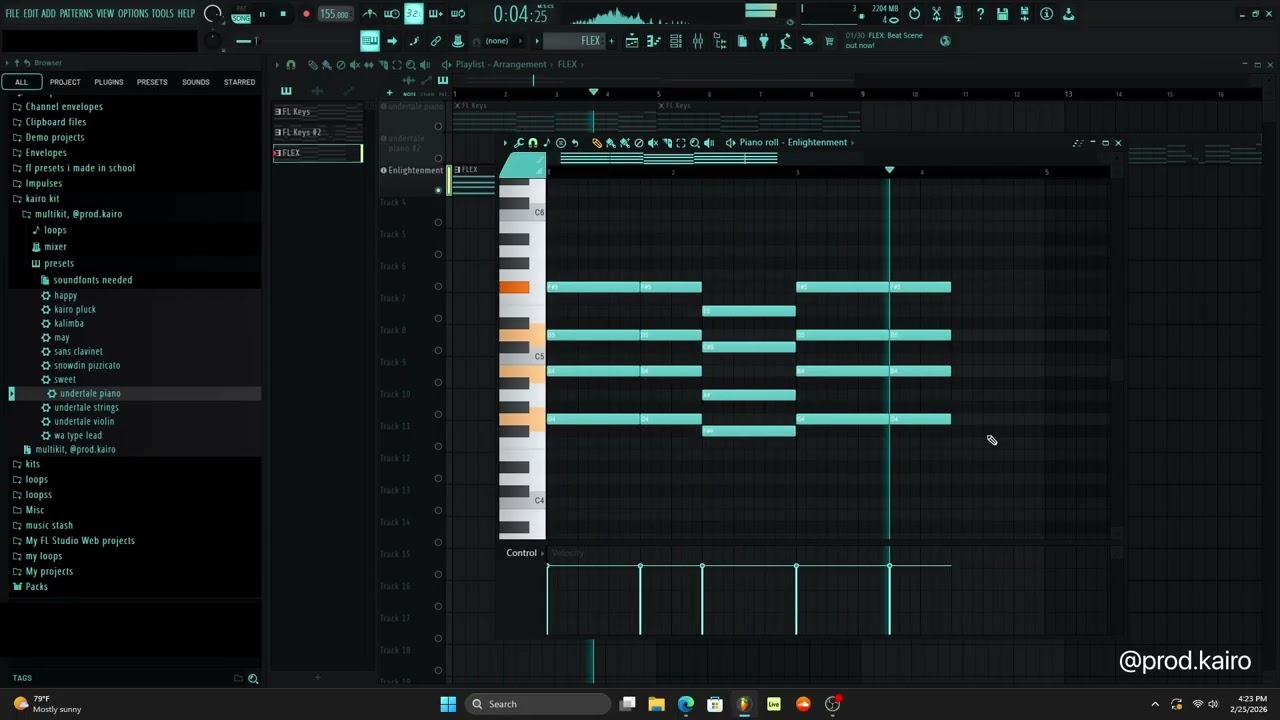Click the multilink to controllers hat icon
This screenshot has height=720, width=1280.
point(457,41)
